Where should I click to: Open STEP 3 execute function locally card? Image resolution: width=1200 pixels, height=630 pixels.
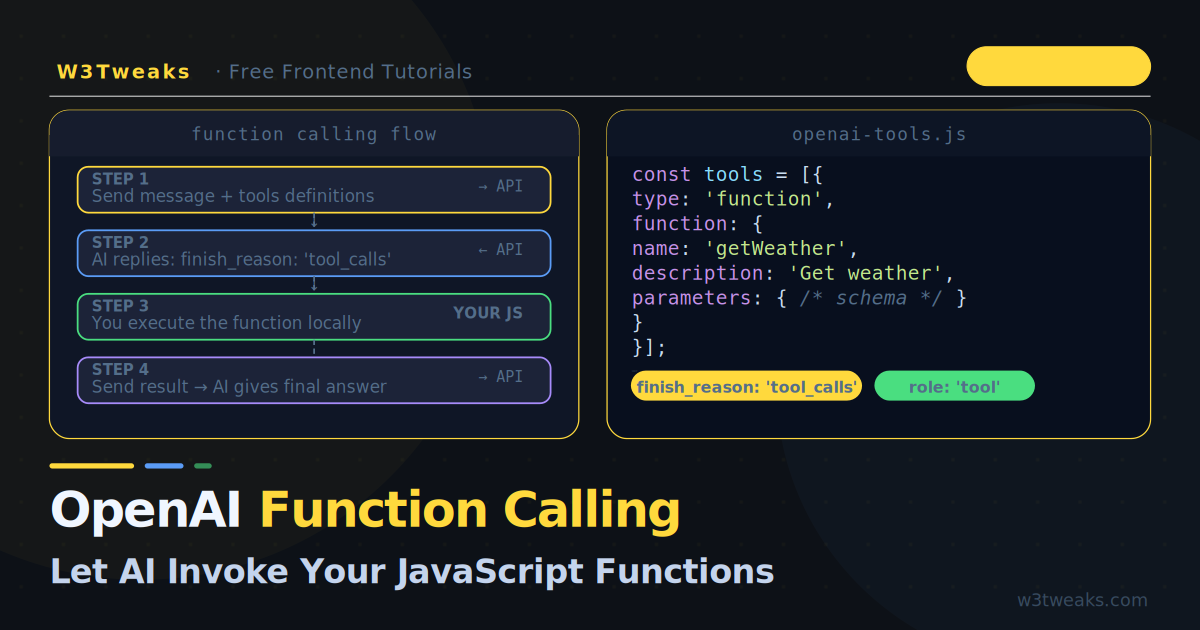314,317
